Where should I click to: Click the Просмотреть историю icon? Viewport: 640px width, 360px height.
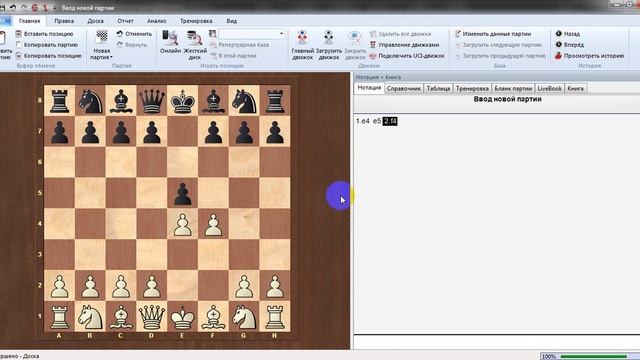[558, 56]
